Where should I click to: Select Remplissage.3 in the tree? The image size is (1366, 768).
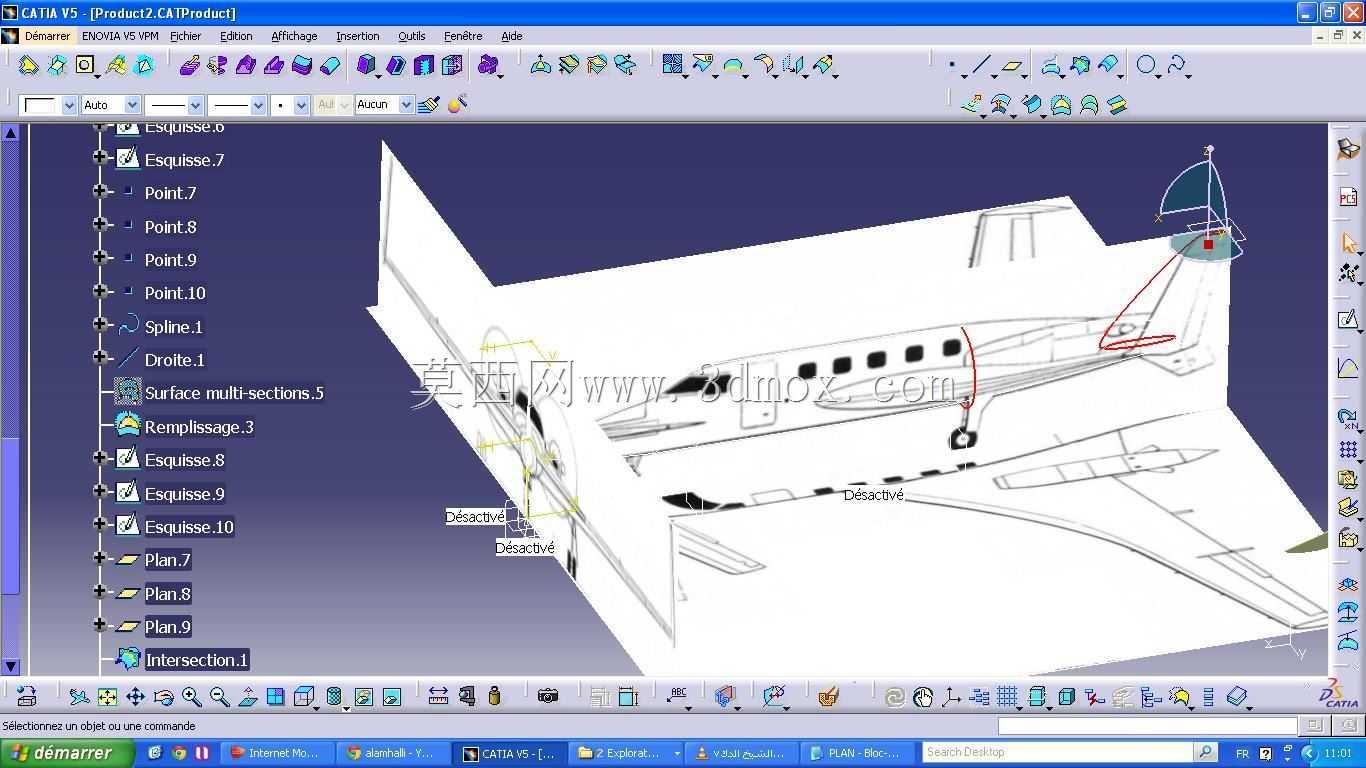pyautogui.click(x=198, y=427)
